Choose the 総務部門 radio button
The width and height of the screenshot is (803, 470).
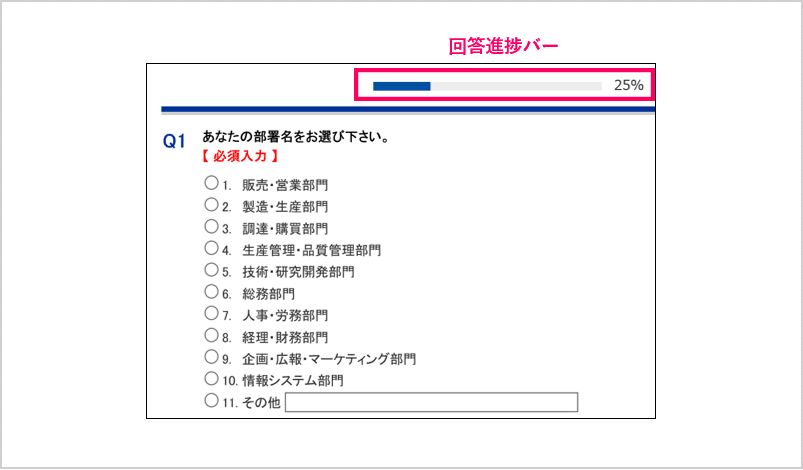point(211,292)
